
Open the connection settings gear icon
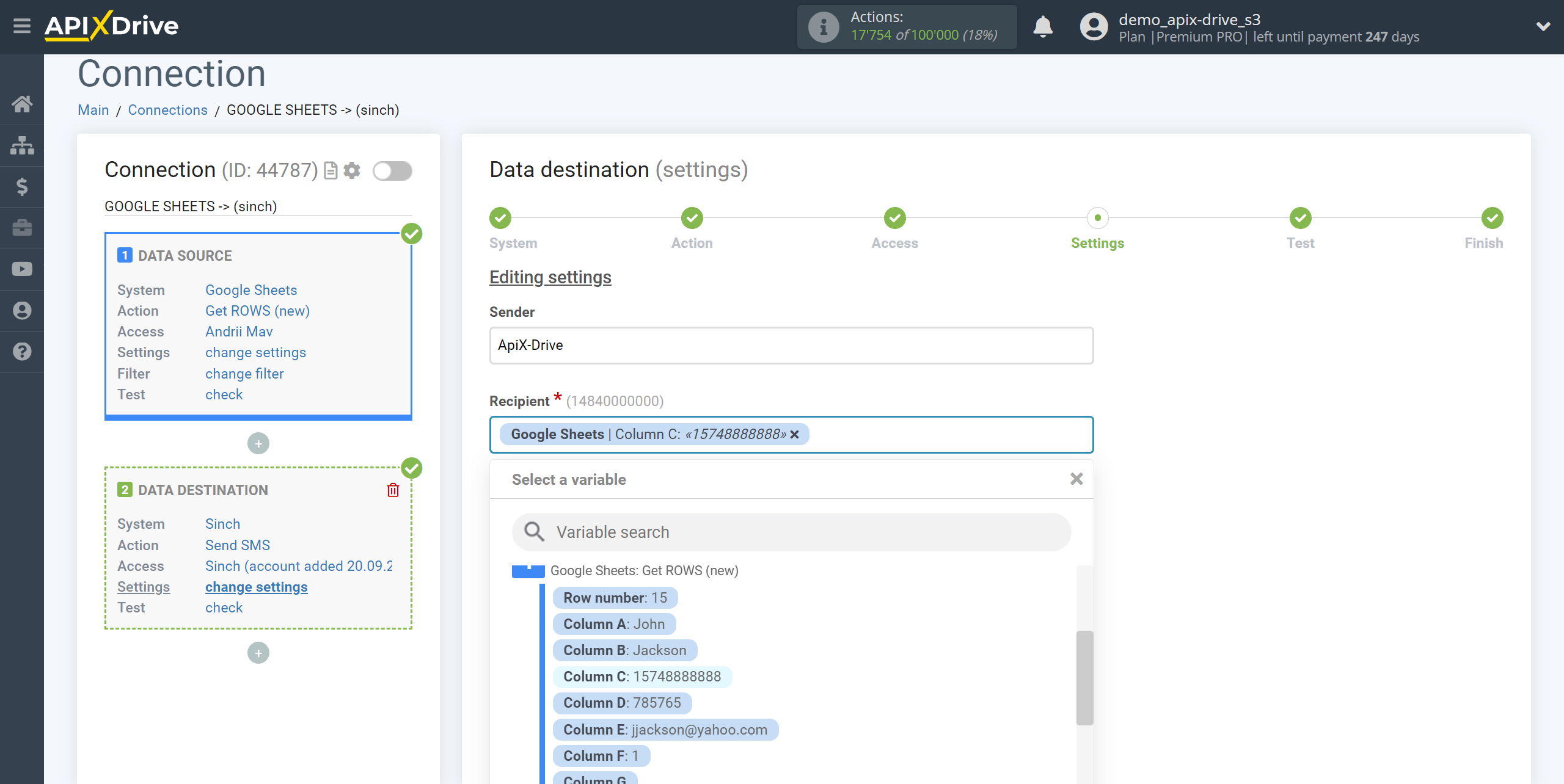coord(352,170)
